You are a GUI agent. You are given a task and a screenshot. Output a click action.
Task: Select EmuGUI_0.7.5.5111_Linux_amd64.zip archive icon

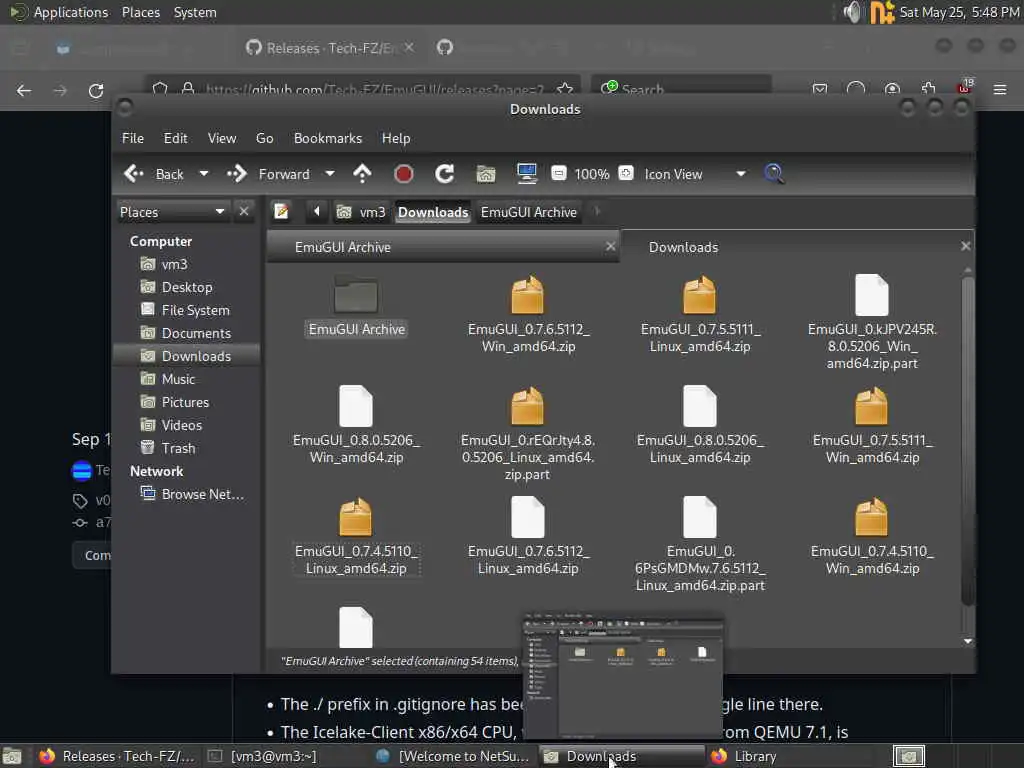click(699, 295)
